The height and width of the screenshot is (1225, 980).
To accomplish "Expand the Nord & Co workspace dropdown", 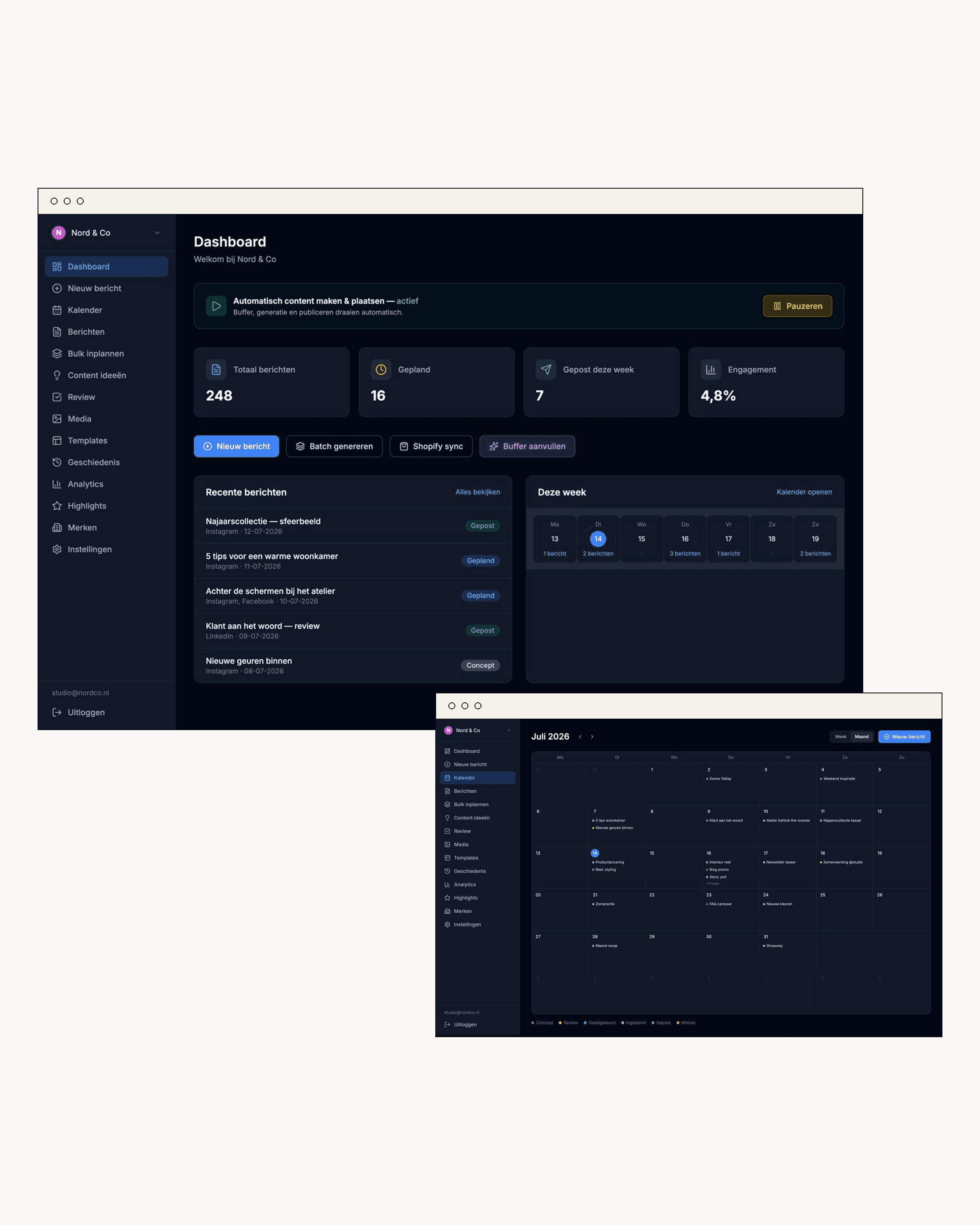I will [x=157, y=233].
